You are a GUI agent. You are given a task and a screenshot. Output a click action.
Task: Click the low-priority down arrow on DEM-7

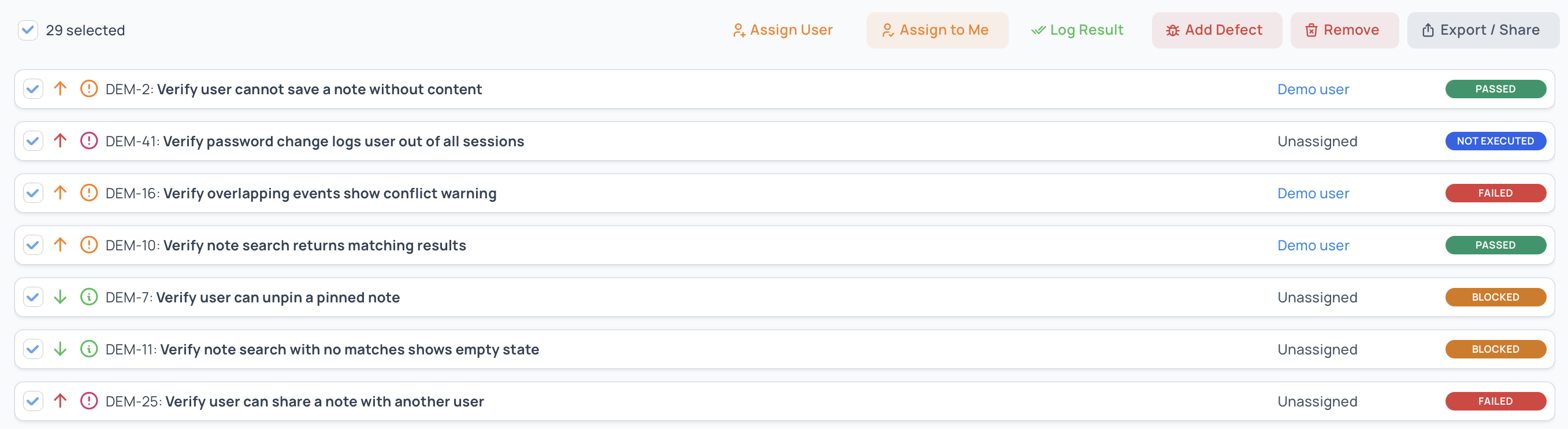pos(60,297)
